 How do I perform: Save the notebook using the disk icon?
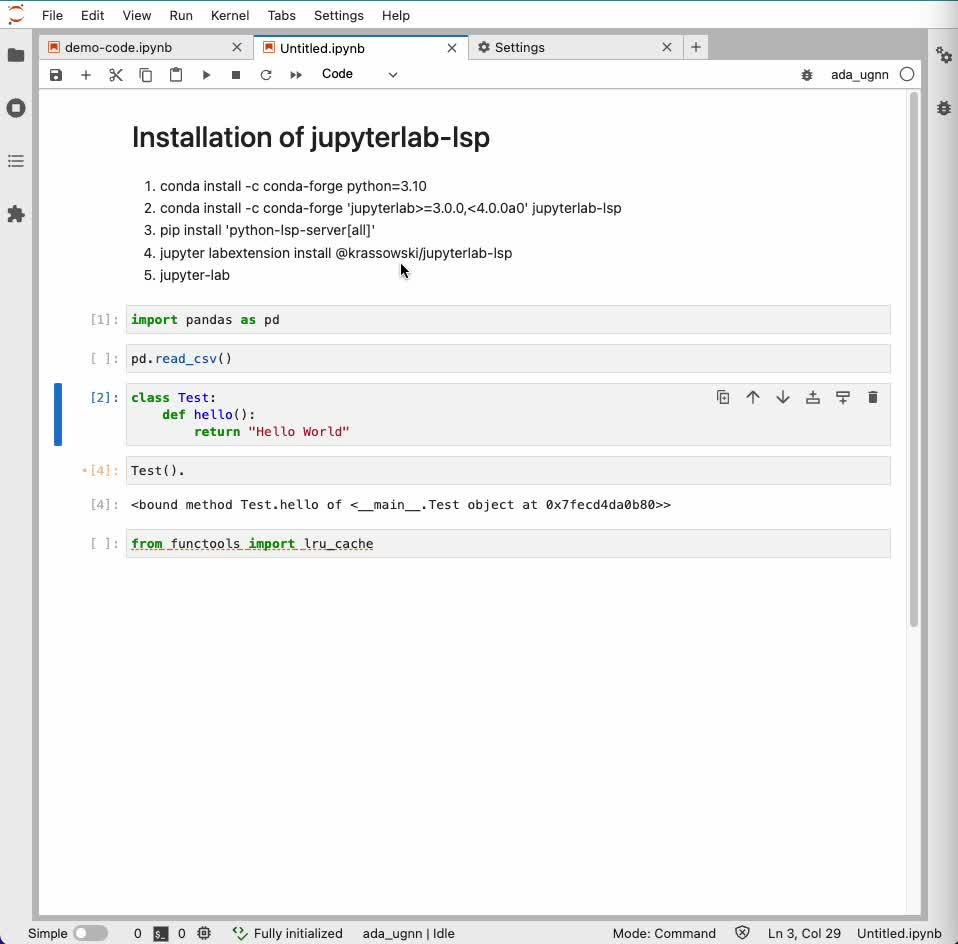55,74
